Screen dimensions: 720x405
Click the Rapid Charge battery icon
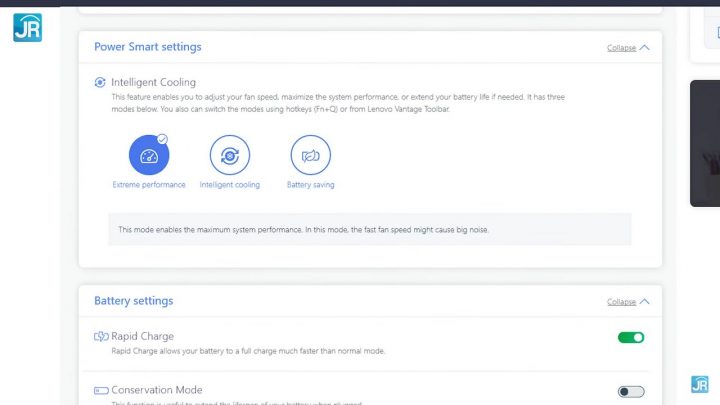[x=101, y=337]
